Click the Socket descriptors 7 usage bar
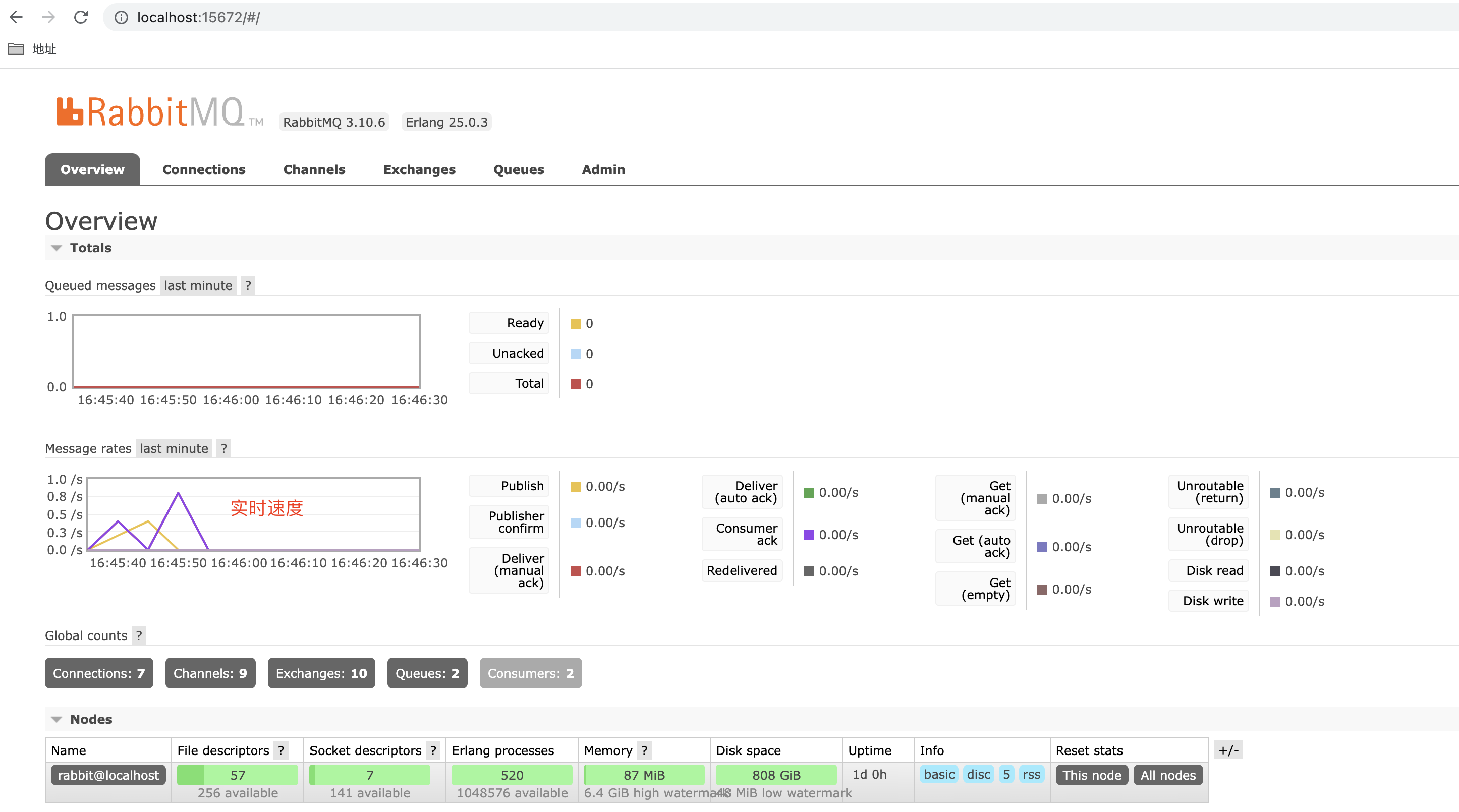 [x=370, y=775]
